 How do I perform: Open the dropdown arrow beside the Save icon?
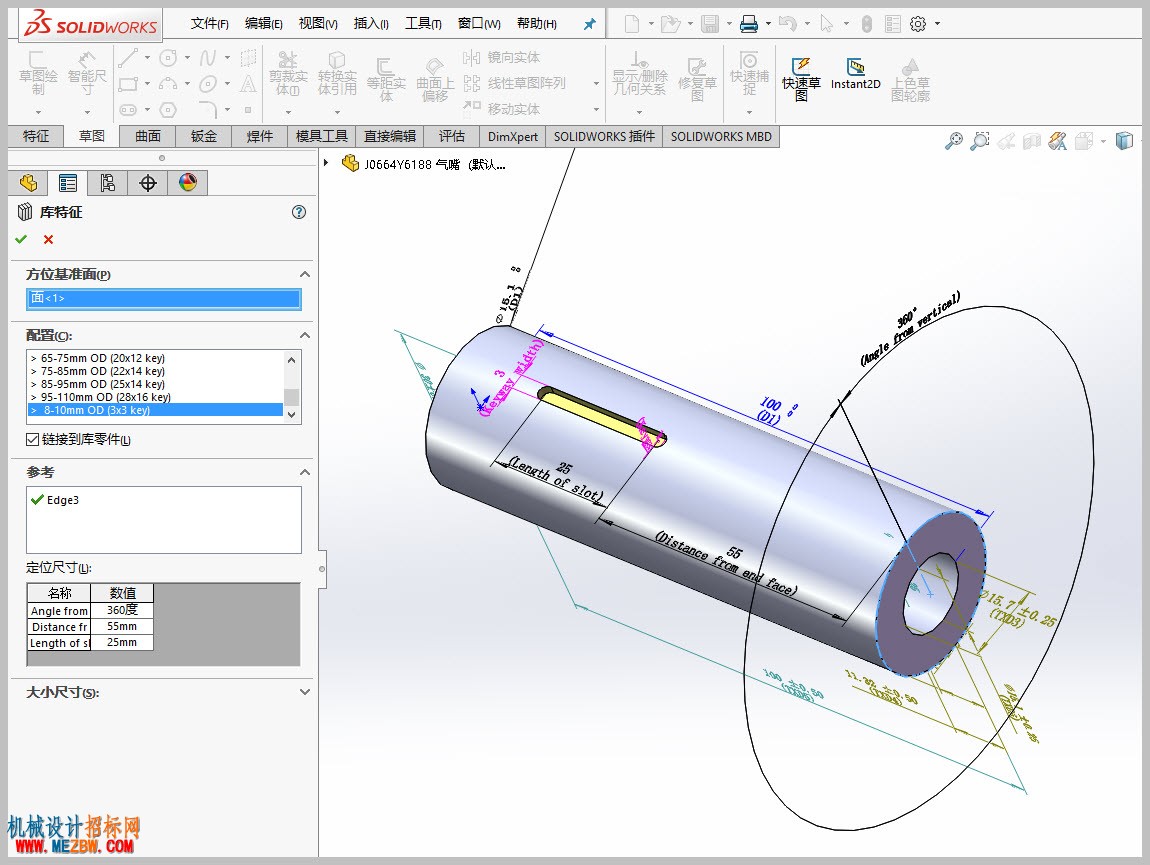(729, 24)
